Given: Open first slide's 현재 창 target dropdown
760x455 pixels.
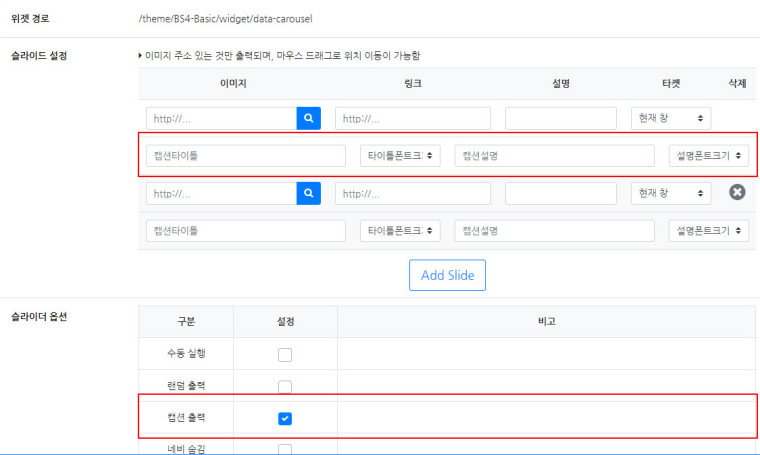Looking at the screenshot, I should point(670,118).
